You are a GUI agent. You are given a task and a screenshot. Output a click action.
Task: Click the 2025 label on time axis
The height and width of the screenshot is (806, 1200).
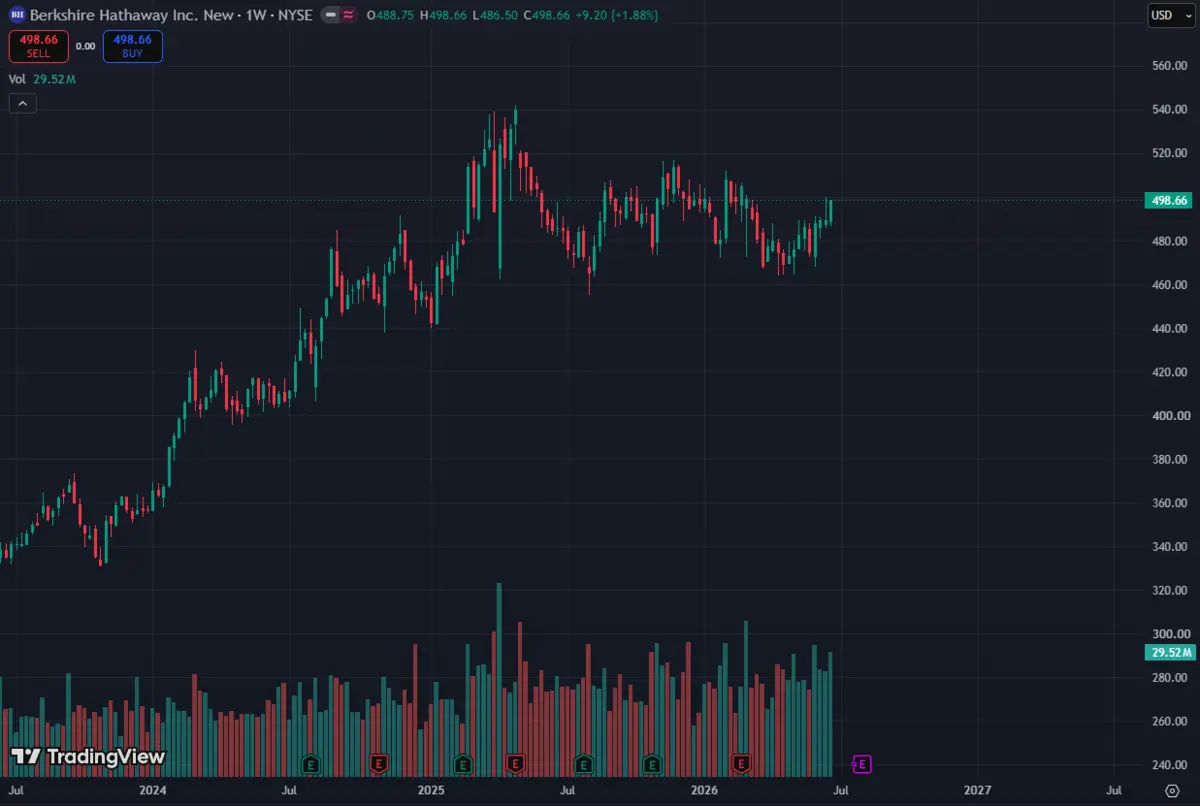coord(431,790)
